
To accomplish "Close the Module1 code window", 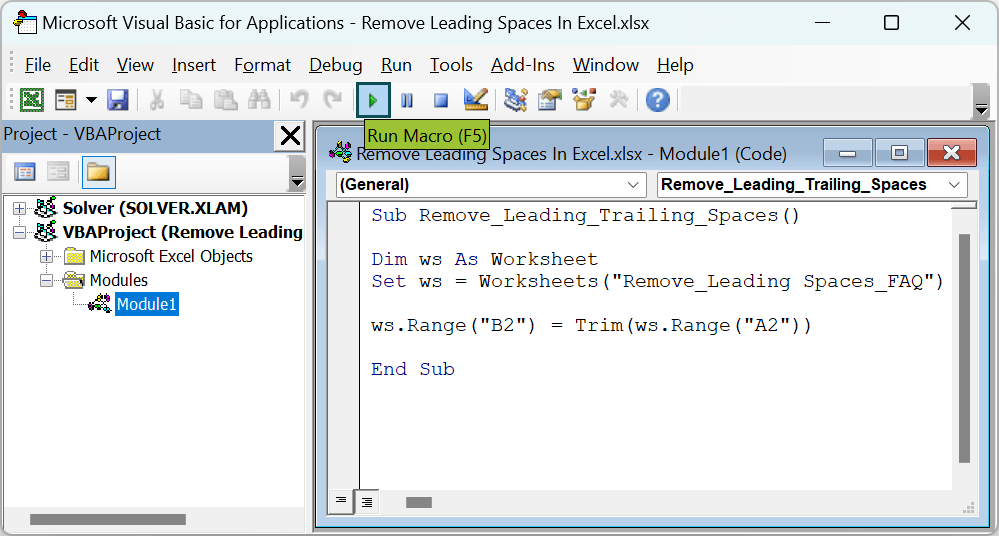I will tap(951, 153).
